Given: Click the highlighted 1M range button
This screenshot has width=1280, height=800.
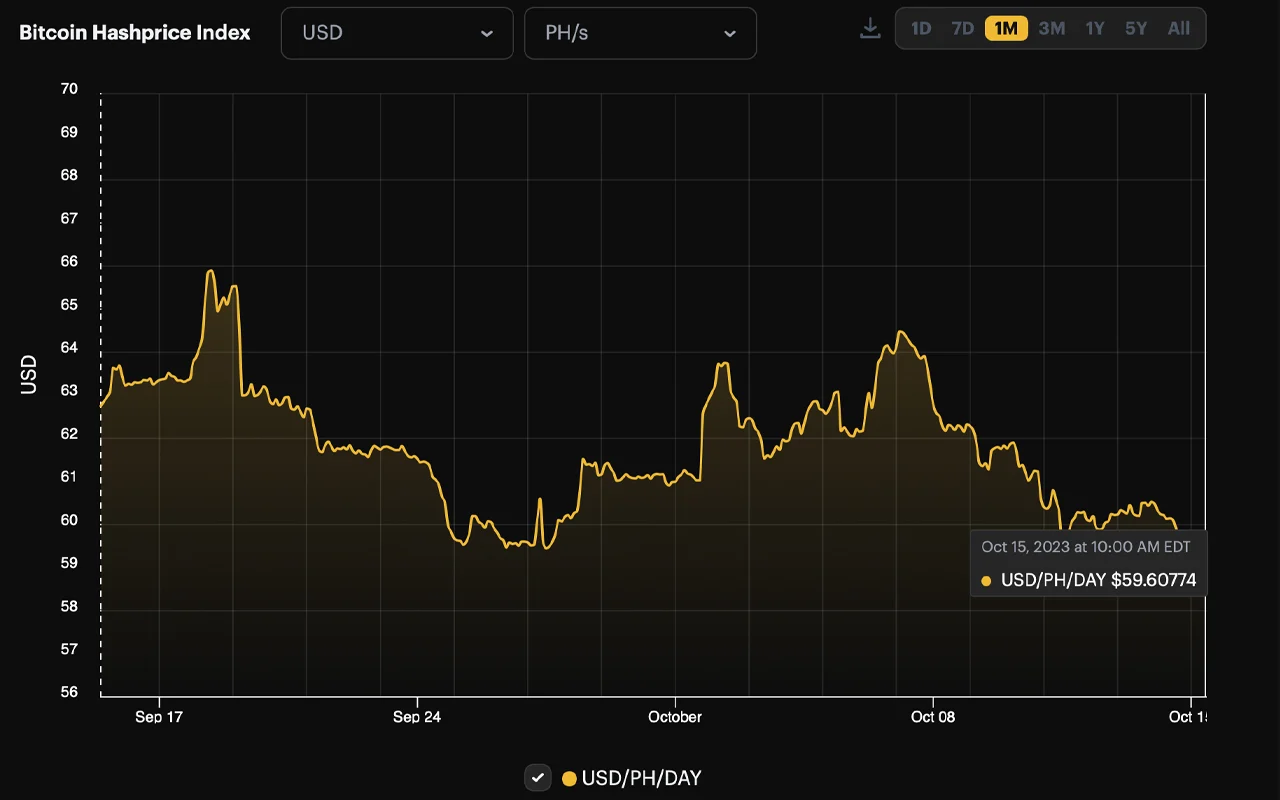Looking at the screenshot, I should (x=1006, y=29).
